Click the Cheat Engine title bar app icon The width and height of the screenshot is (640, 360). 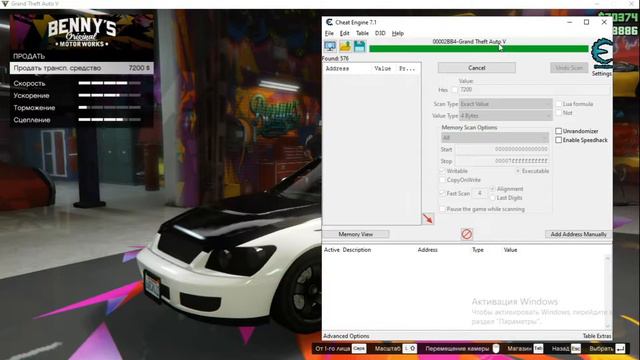pos(329,22)
